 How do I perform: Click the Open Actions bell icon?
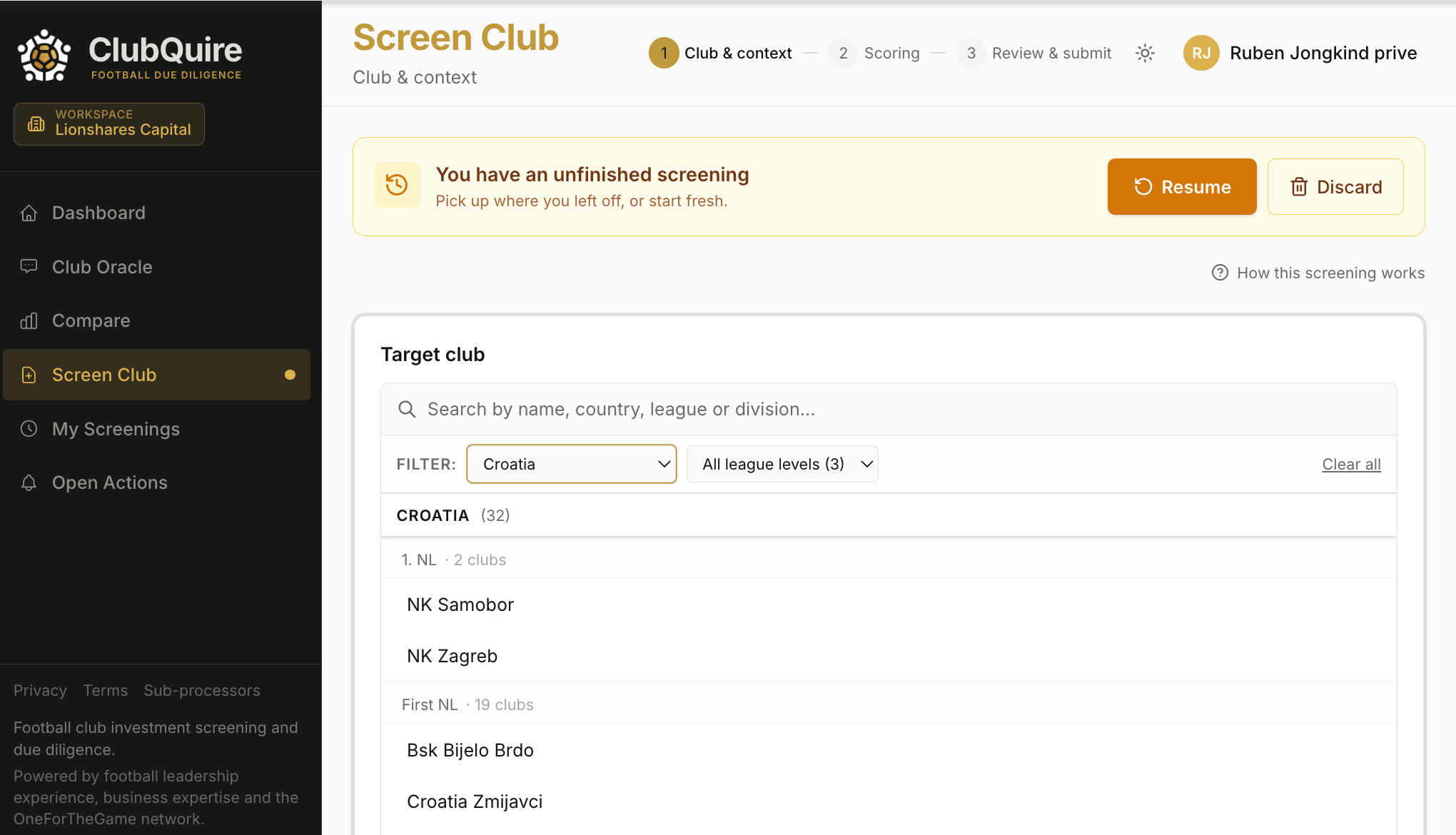pyautogui.click(x=29, y=482)
